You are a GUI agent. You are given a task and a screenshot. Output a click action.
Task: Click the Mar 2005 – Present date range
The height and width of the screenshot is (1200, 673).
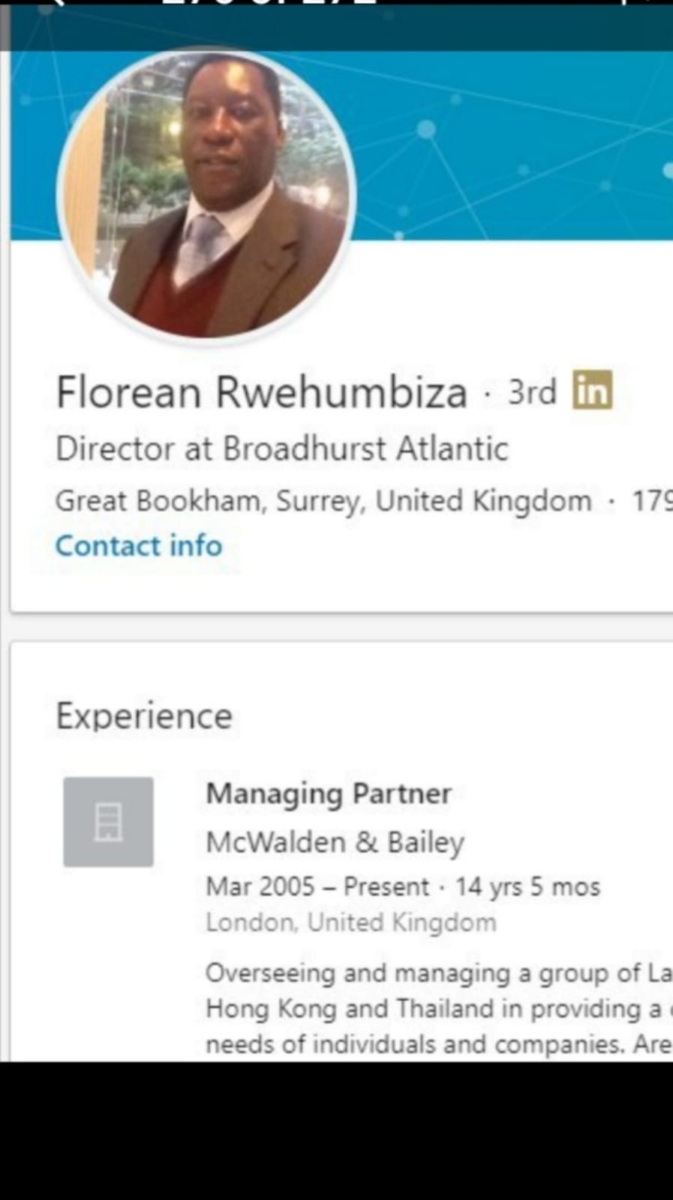317,886
